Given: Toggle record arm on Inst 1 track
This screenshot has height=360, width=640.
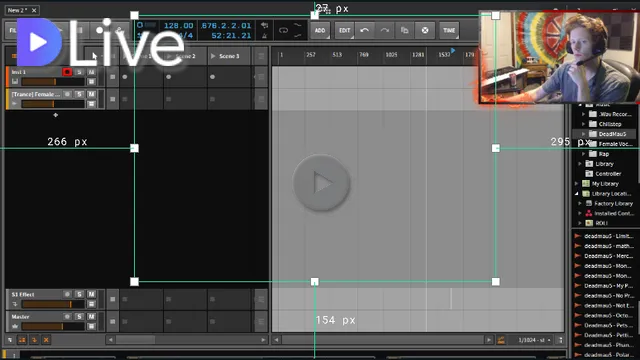Looking at the screenshot, I should (x=67, y=72).
